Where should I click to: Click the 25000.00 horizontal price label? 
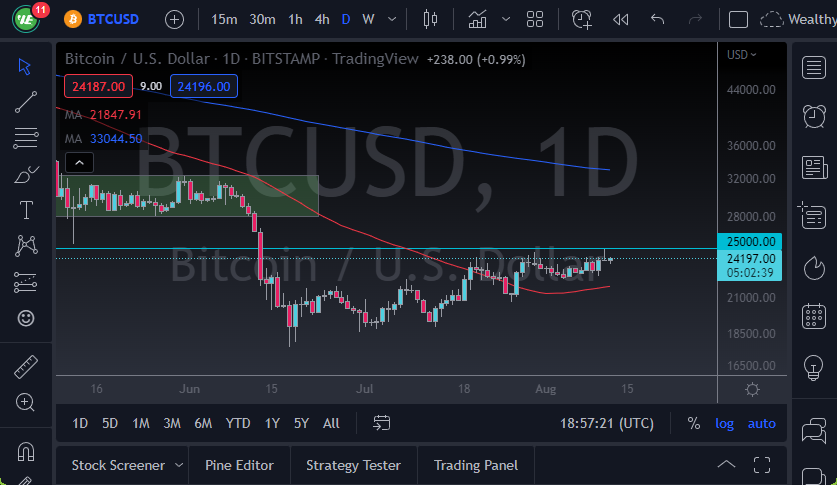click(x=751, y=241)
